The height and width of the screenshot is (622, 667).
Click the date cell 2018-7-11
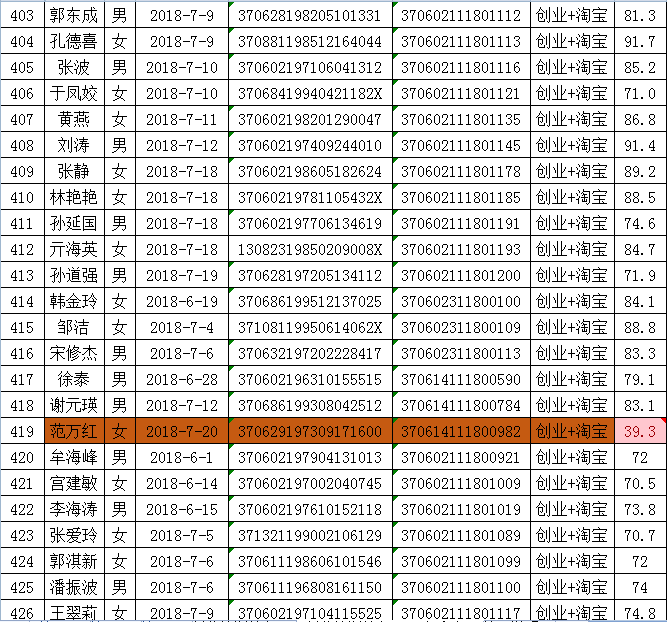point(182,120)
